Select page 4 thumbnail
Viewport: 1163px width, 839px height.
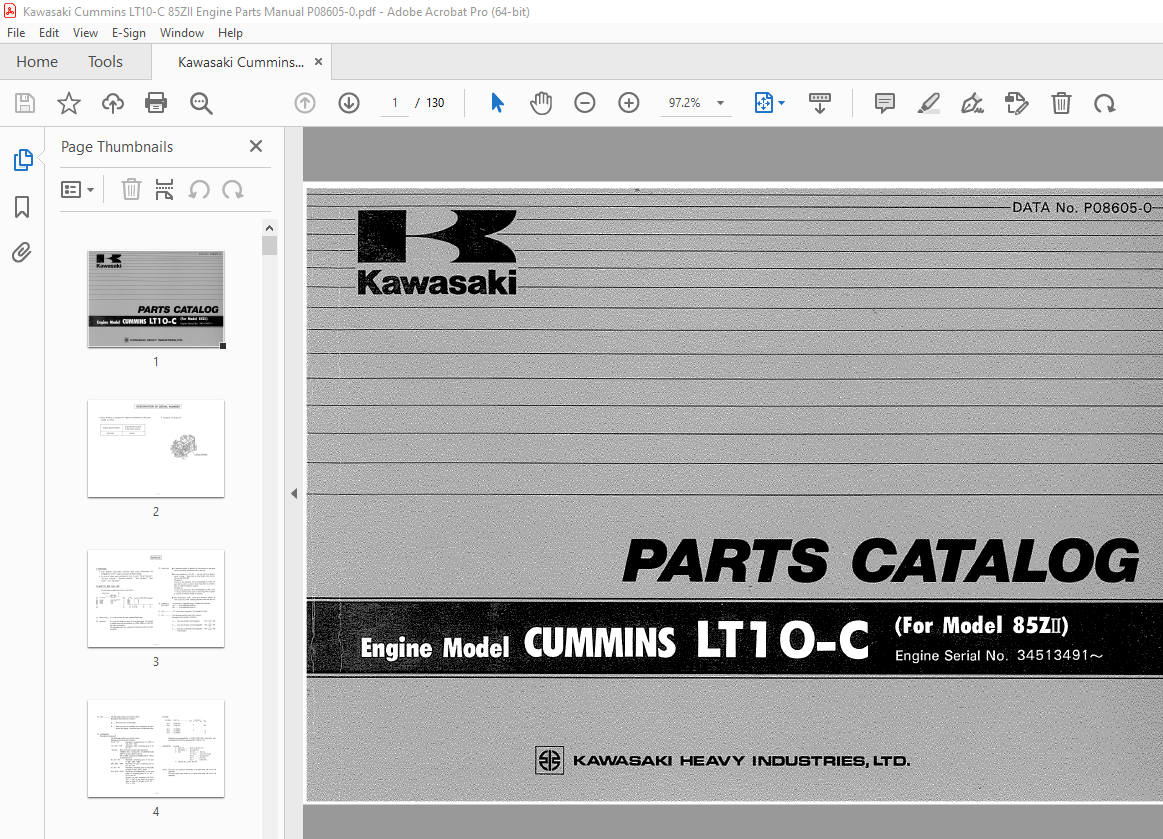point(156,748)
